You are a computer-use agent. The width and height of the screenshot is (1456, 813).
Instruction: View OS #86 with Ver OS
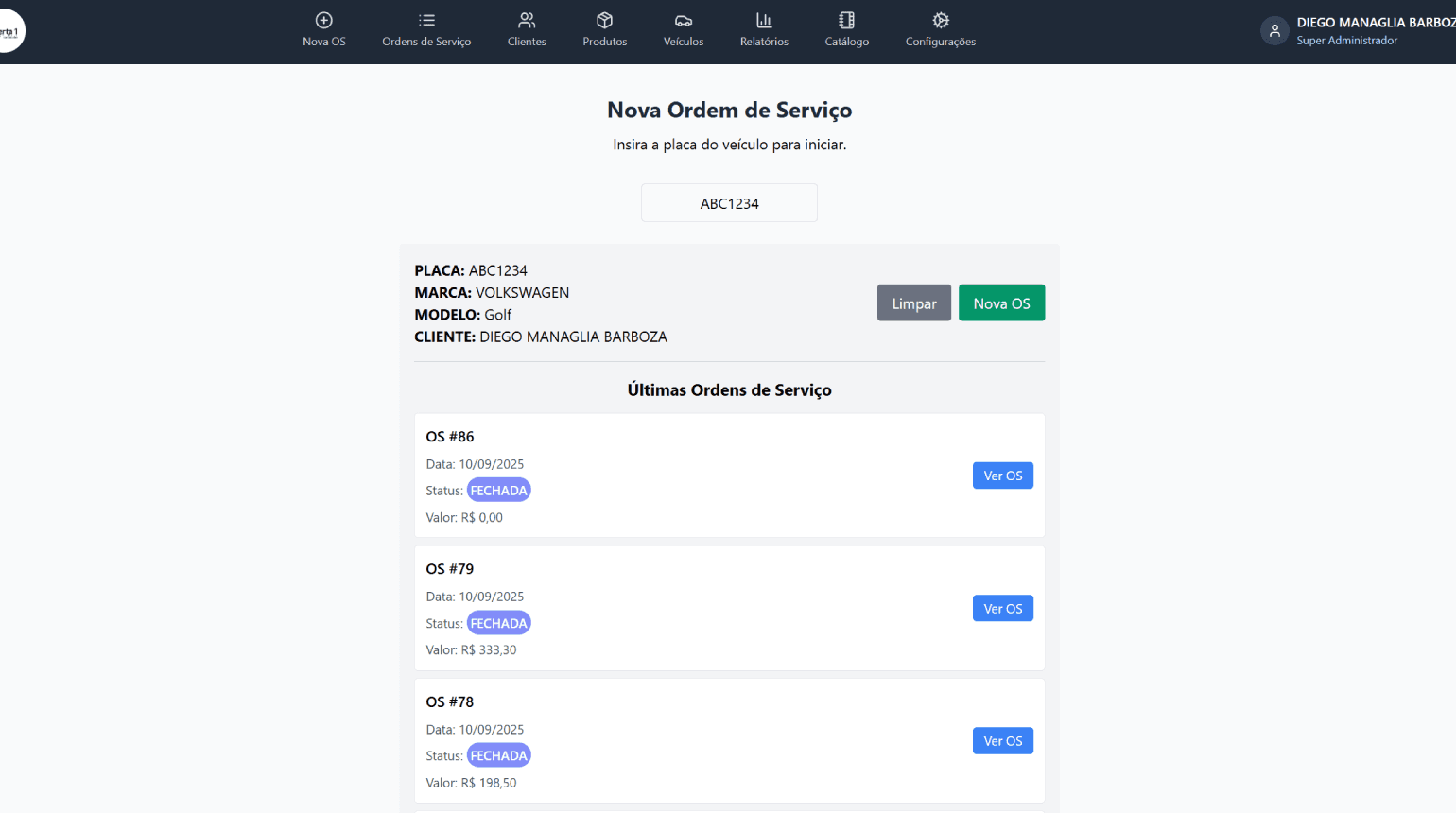(x=1002, y=476)
